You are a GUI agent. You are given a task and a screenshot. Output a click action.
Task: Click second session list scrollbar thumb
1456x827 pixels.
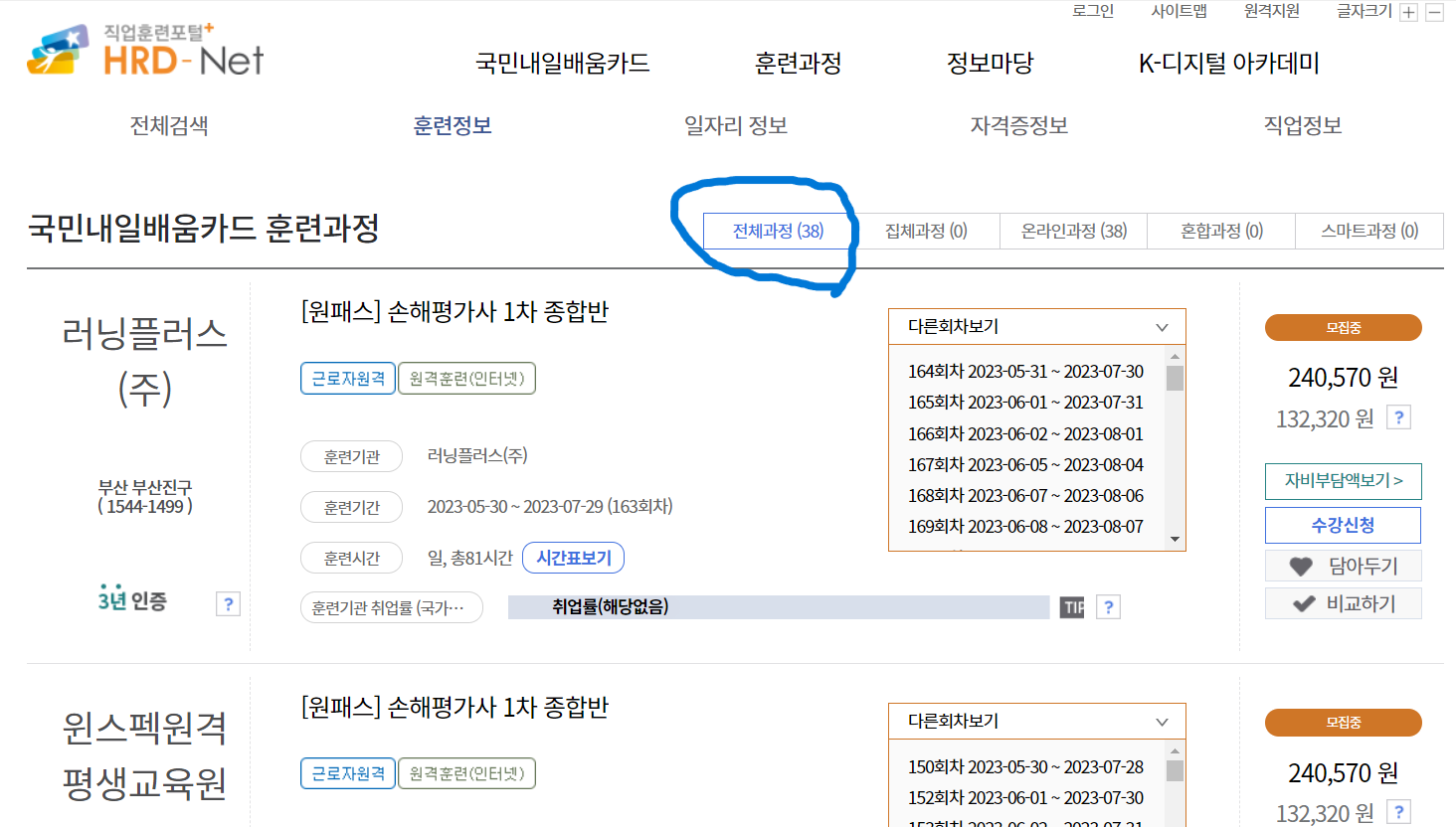click(x=1175, y=771)
